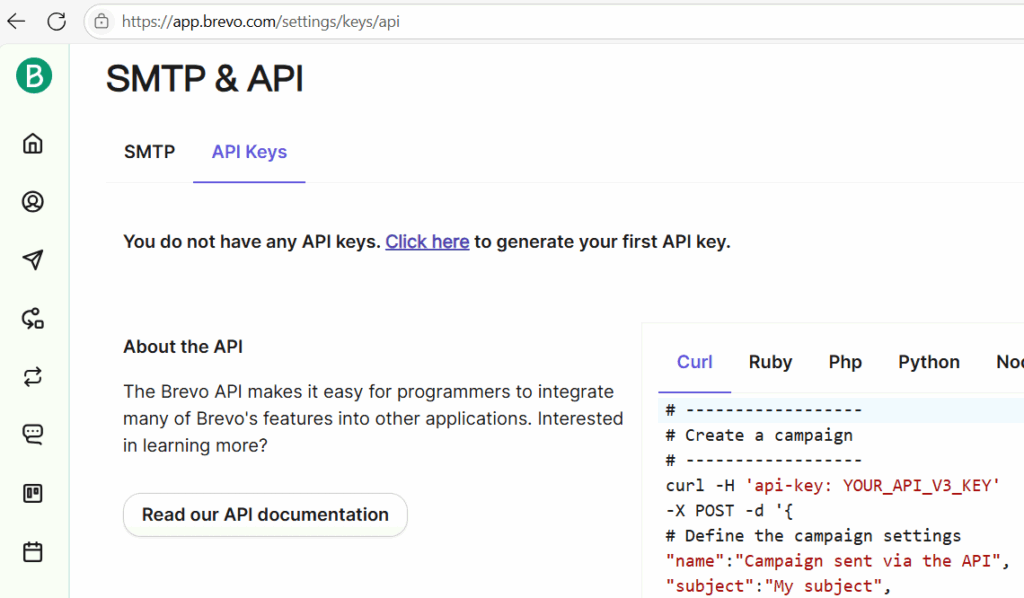Open the Home dashboard sidebar icon
Image resolution: width=1024 pixels, height=598 pixels.
(33, 144)
